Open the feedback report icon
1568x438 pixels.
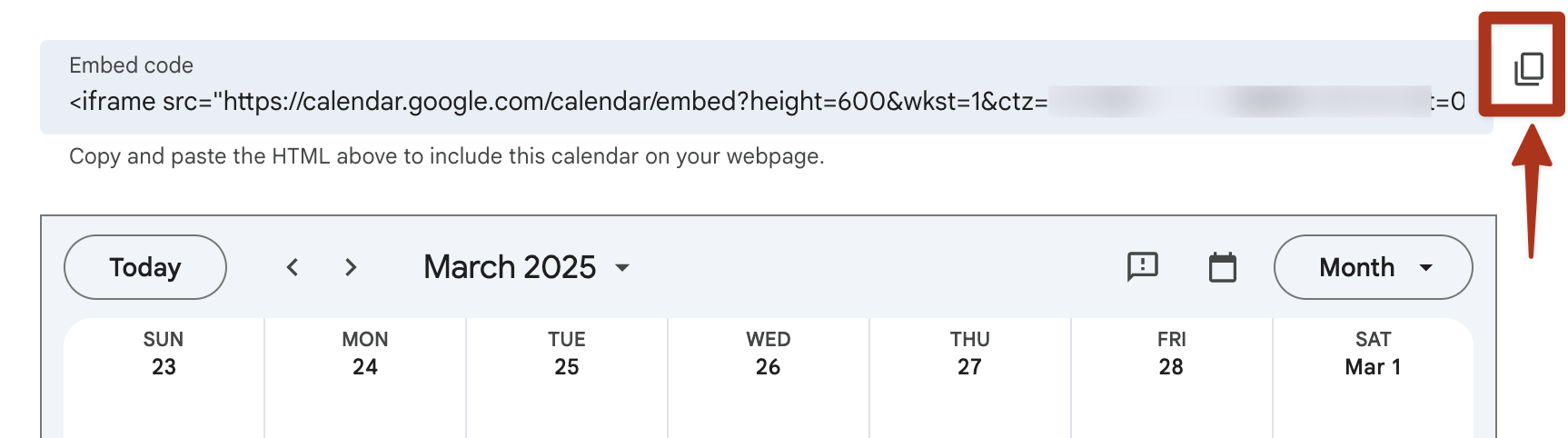point(1142,267)
